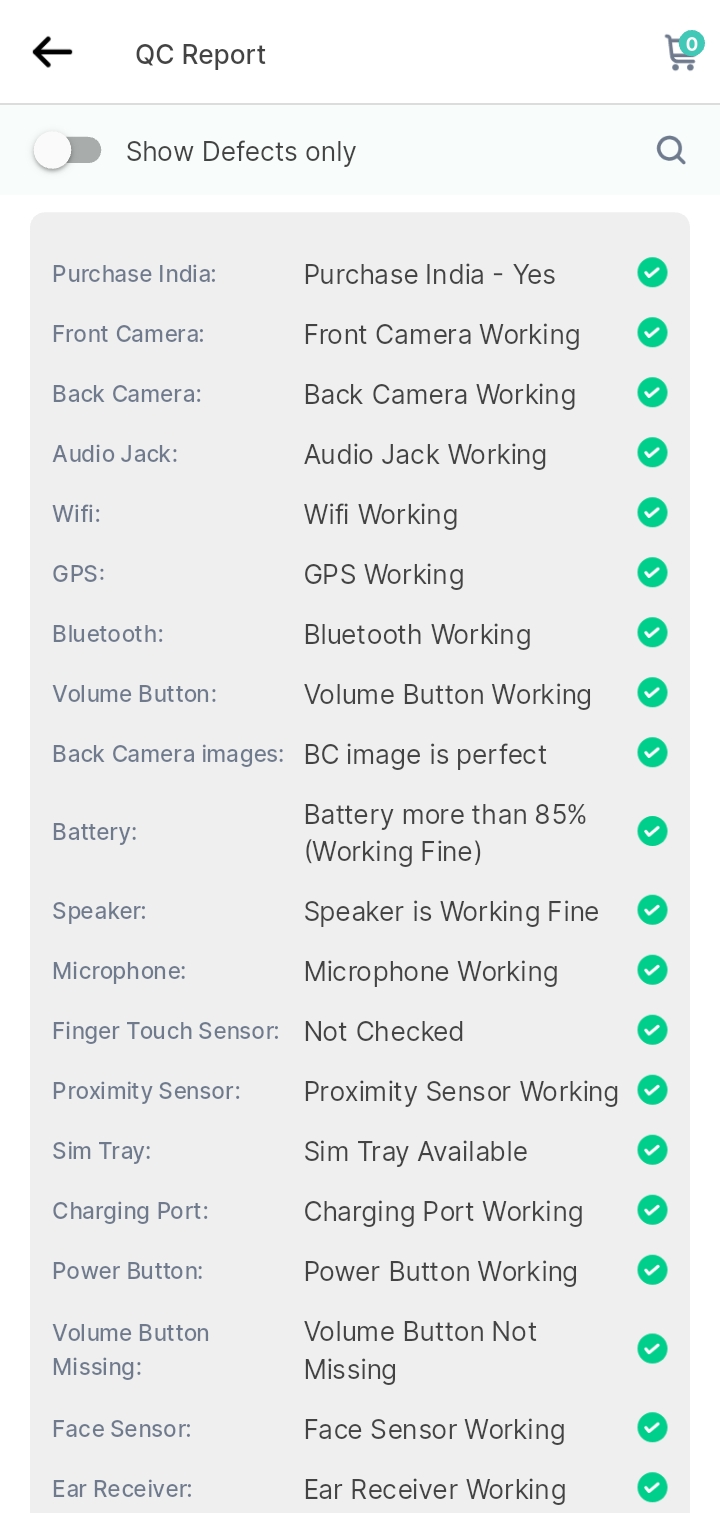Image resolution: width=720 pixels, height=1513 pixels.
Task: Tap the back arrow icon
Action: tap(52, 52)
